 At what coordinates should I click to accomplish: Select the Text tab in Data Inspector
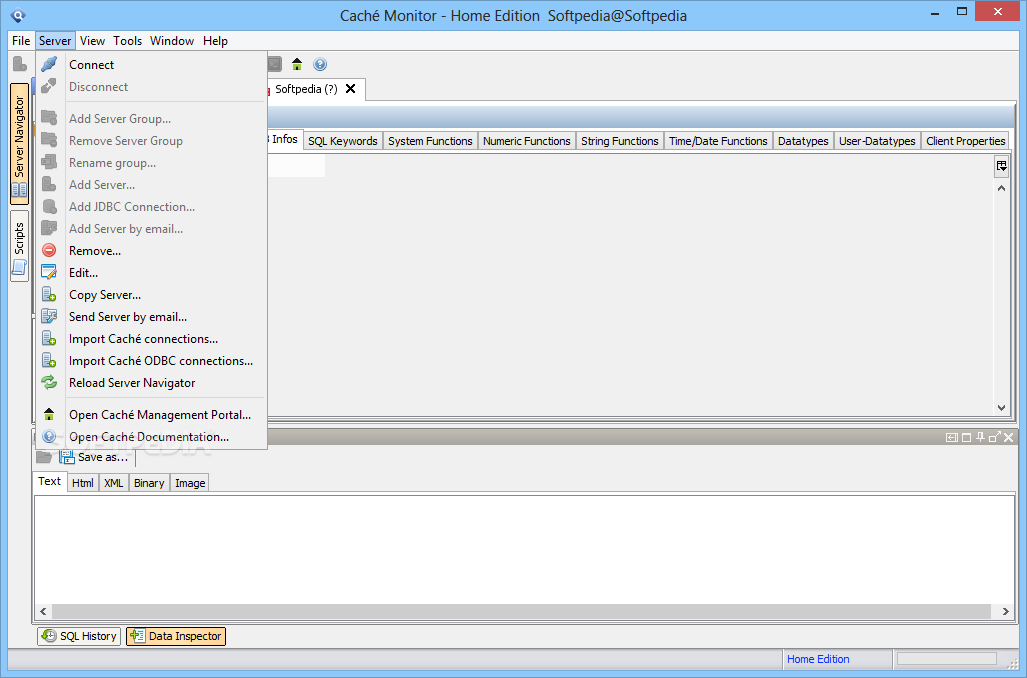49,481
